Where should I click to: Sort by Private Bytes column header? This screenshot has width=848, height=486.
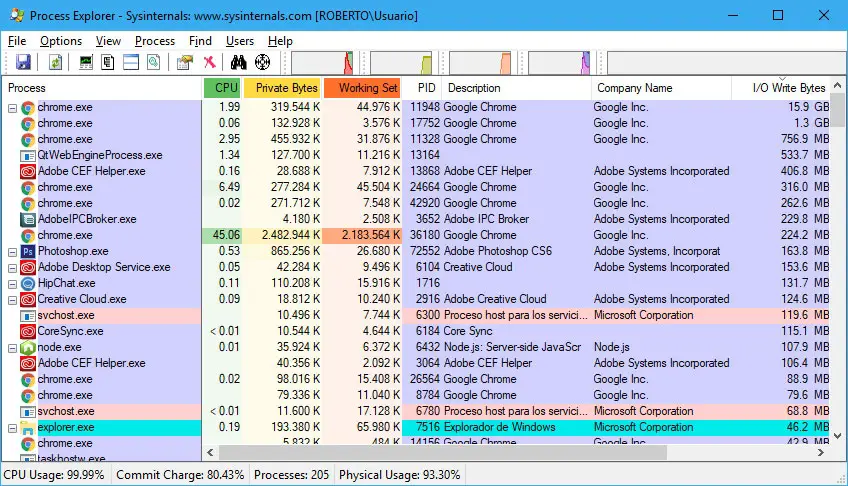coord(282,88)
